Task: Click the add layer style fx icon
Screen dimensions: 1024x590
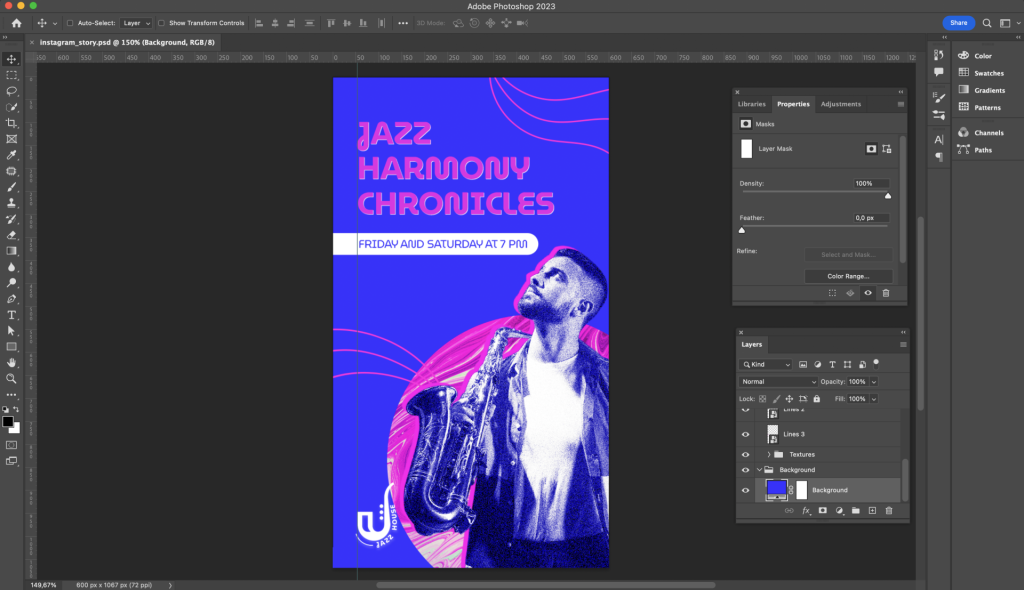Action: click(x=806, y=510)
